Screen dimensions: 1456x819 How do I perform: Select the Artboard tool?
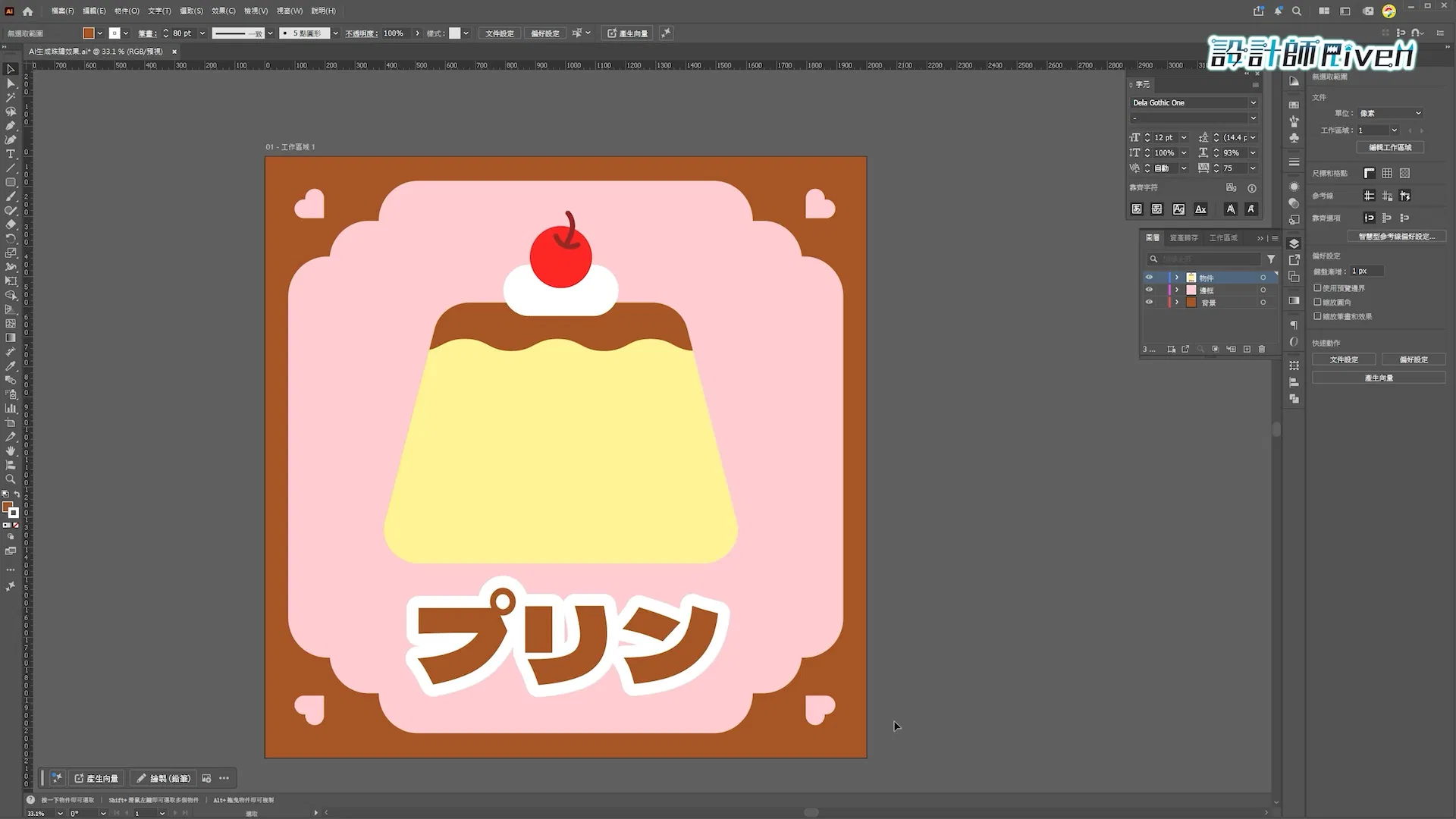[x=11, y=423]
